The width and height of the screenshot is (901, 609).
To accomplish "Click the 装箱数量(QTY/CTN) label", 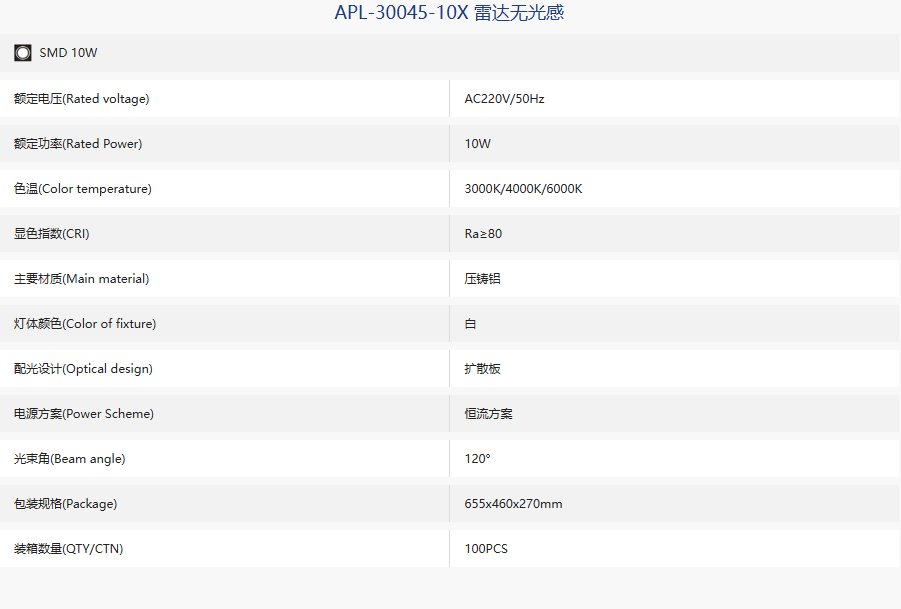I will (68, 549).
